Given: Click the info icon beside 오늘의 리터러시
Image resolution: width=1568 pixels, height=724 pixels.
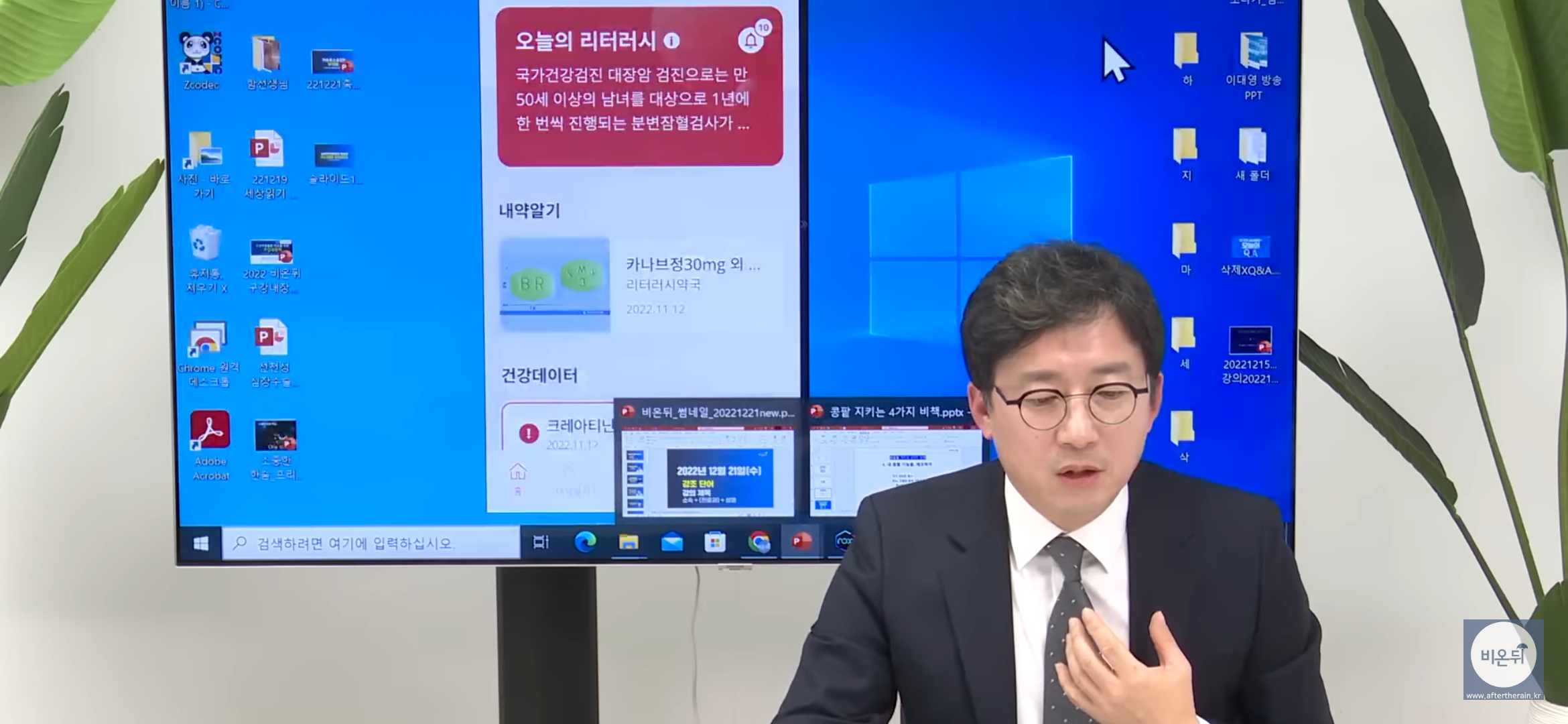Looking at the screenshot, I should [671, 41].
